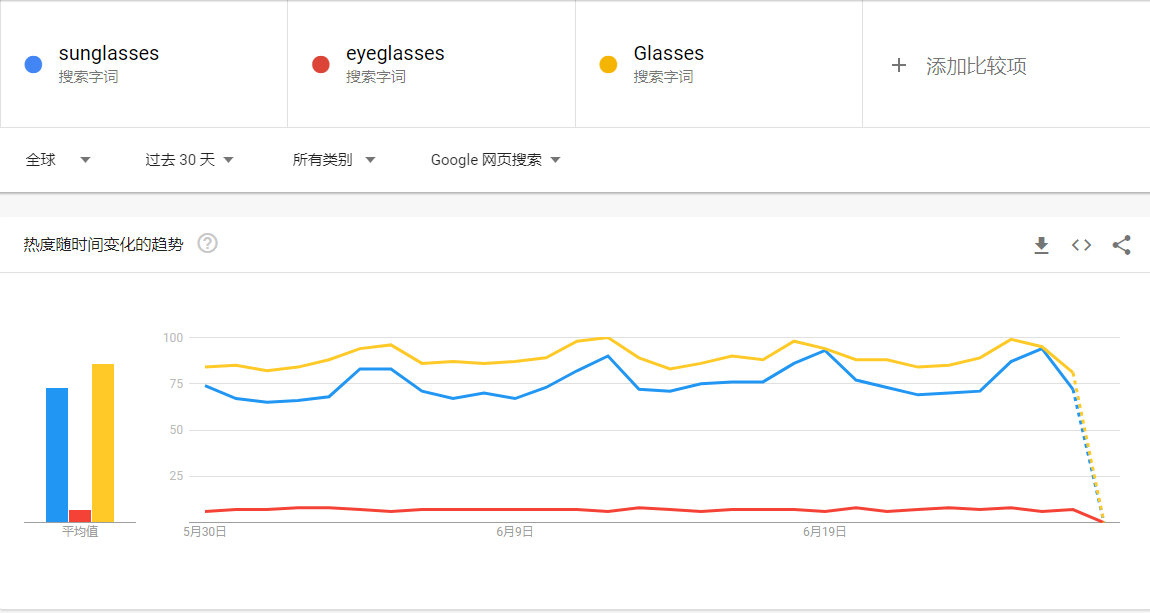Open the embed code icon
1150x613 pixels.
[1081, 245]
